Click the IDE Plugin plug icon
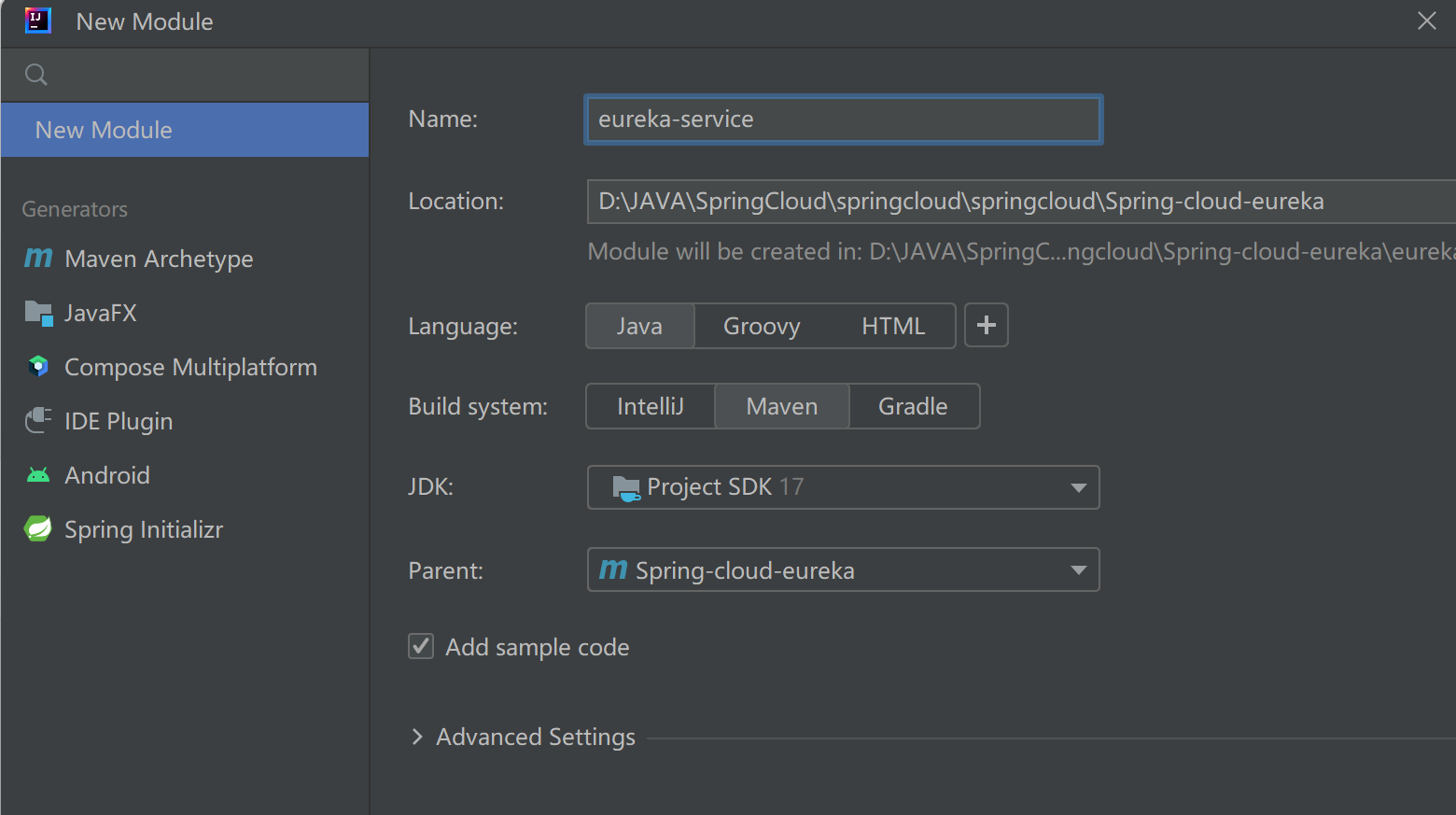The height and width of the screenshot is (815, 1456). (38, 420)
